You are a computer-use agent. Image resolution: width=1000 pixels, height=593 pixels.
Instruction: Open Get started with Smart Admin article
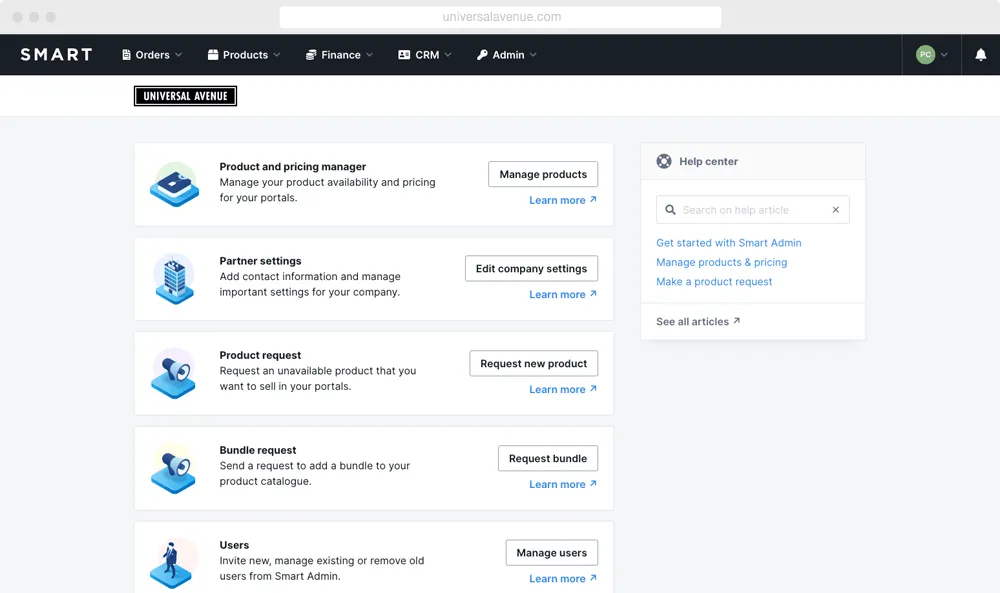coord(728,243)
